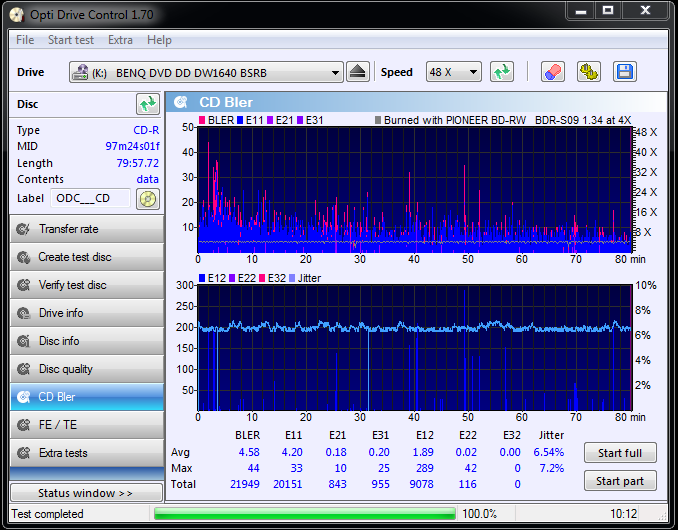This screenshot has height=530, width=678.
Task: Open Extra tests section
Action: [87, 453]
